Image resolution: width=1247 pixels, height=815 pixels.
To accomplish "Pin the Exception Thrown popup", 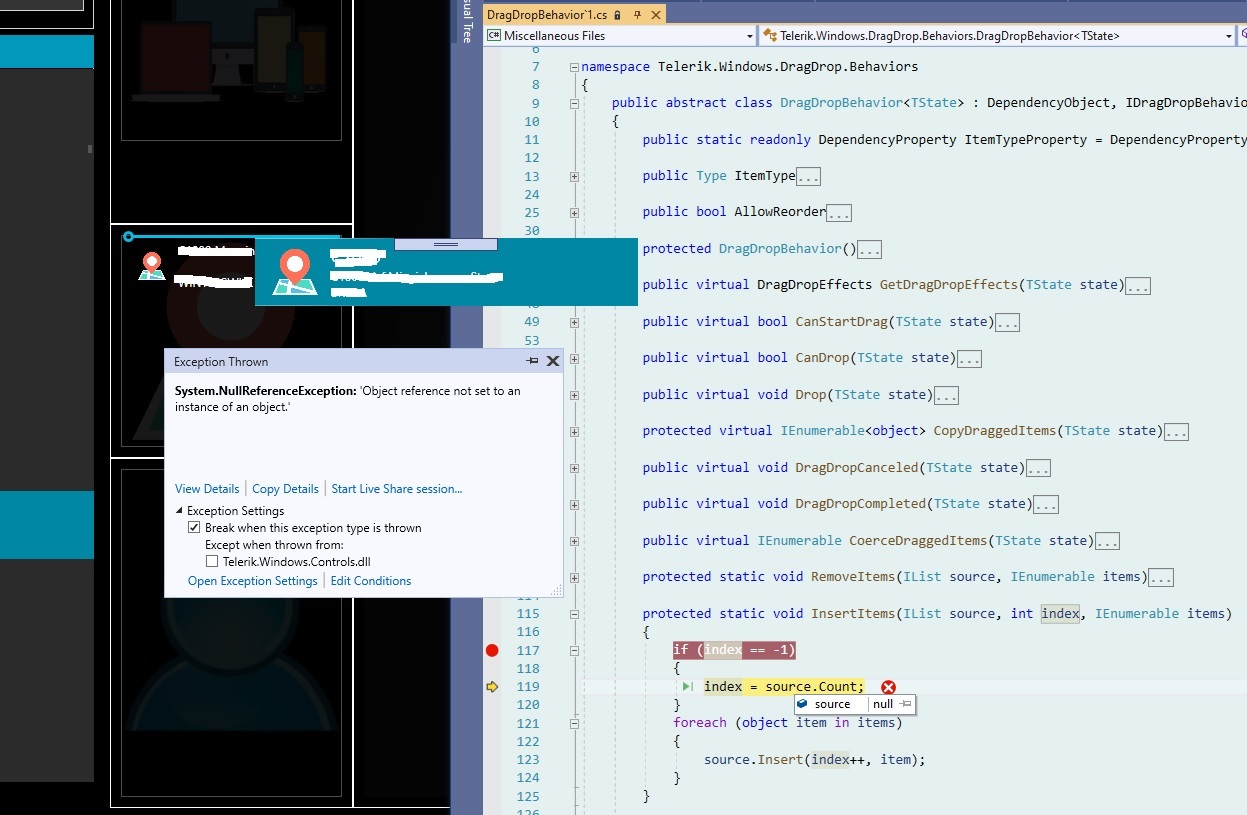I will pyautogui.click(x=532, y=361).
